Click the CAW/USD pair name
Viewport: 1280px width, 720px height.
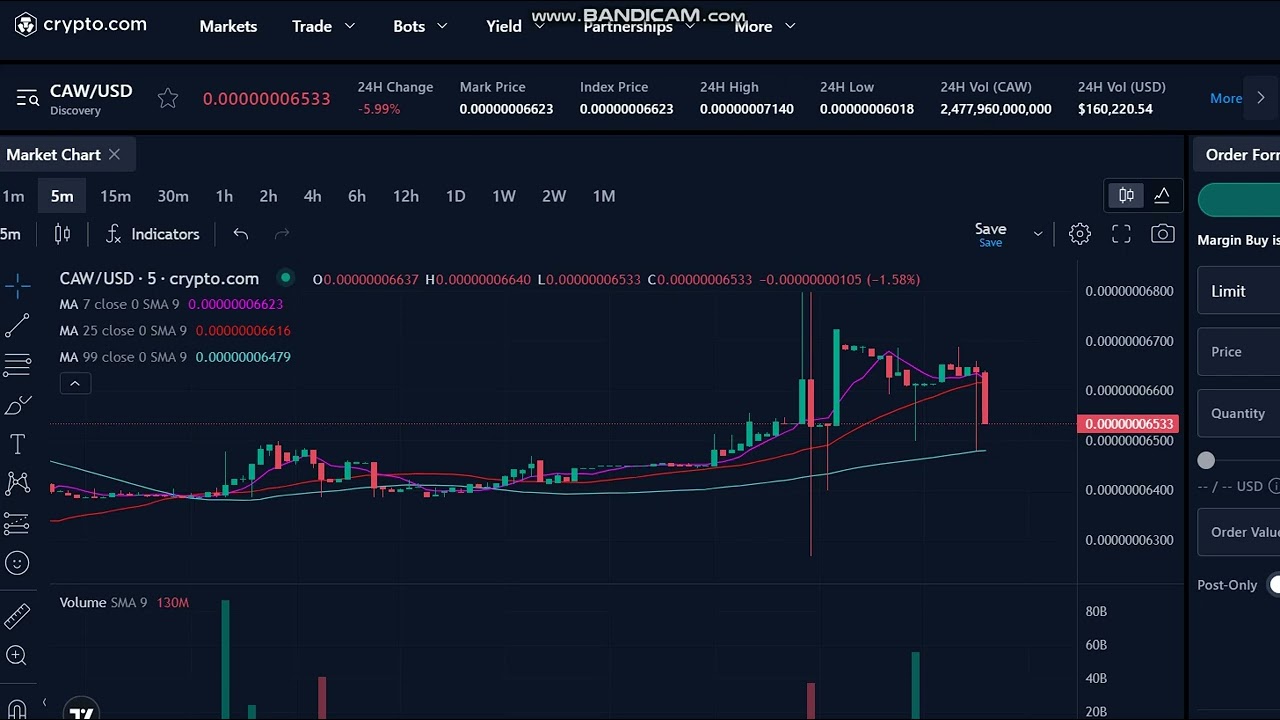[x=91, y=91]
